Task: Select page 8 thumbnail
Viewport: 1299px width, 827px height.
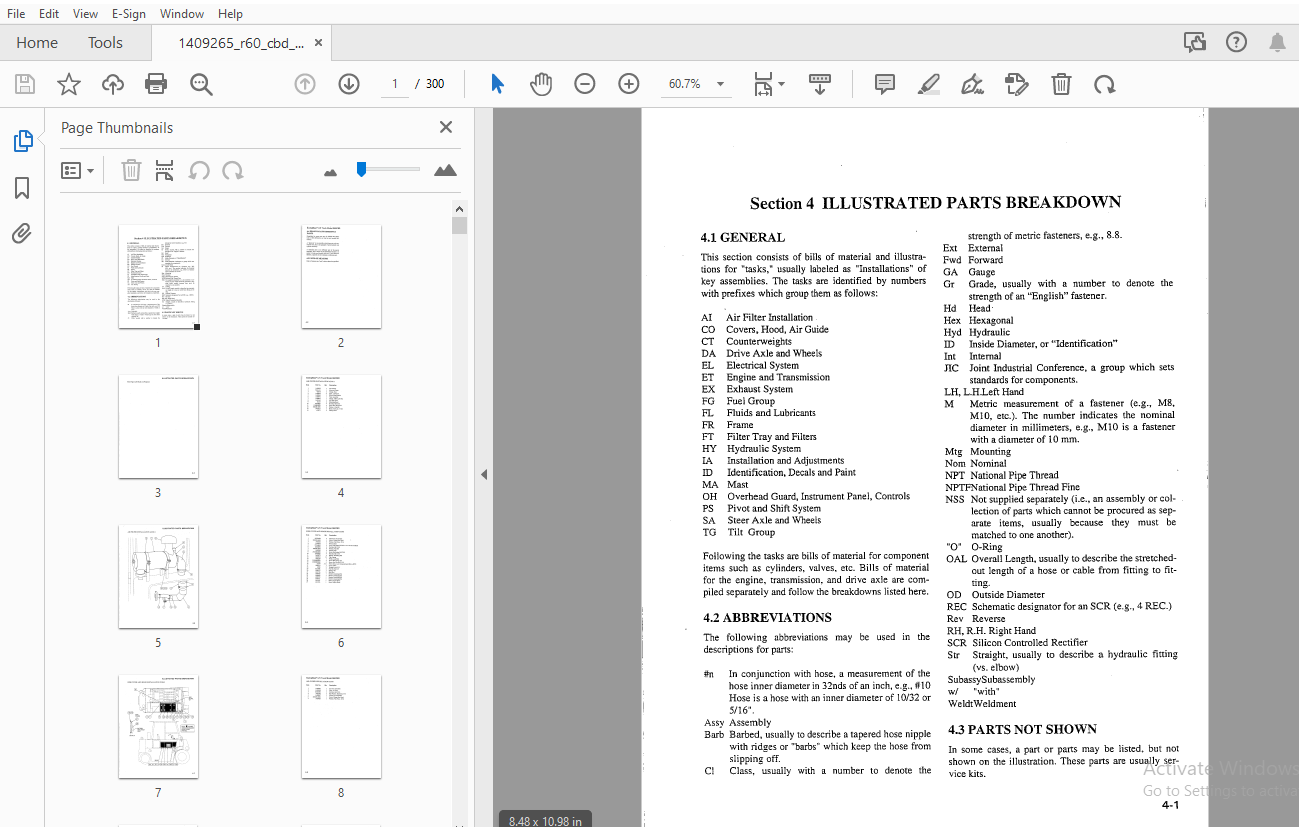Action: 341,727
